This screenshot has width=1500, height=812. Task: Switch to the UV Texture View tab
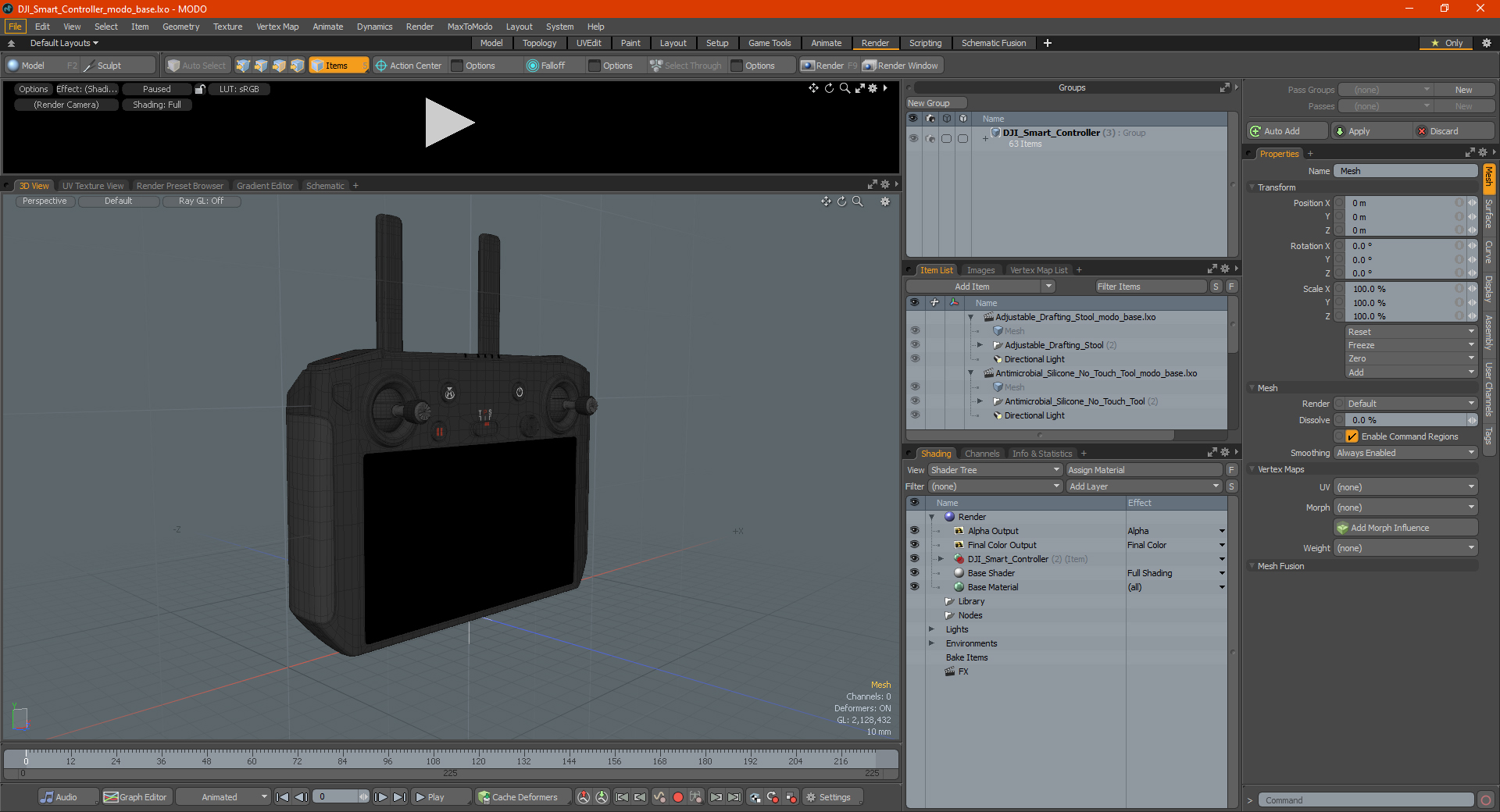tap(93, 186)
